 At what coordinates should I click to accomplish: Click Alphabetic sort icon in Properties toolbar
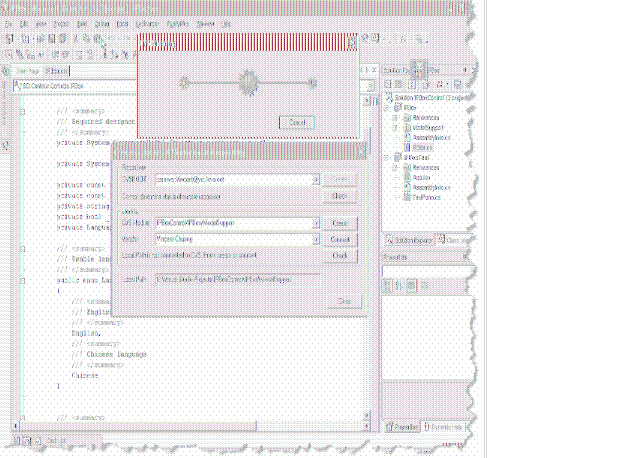[x=399, y=285]
